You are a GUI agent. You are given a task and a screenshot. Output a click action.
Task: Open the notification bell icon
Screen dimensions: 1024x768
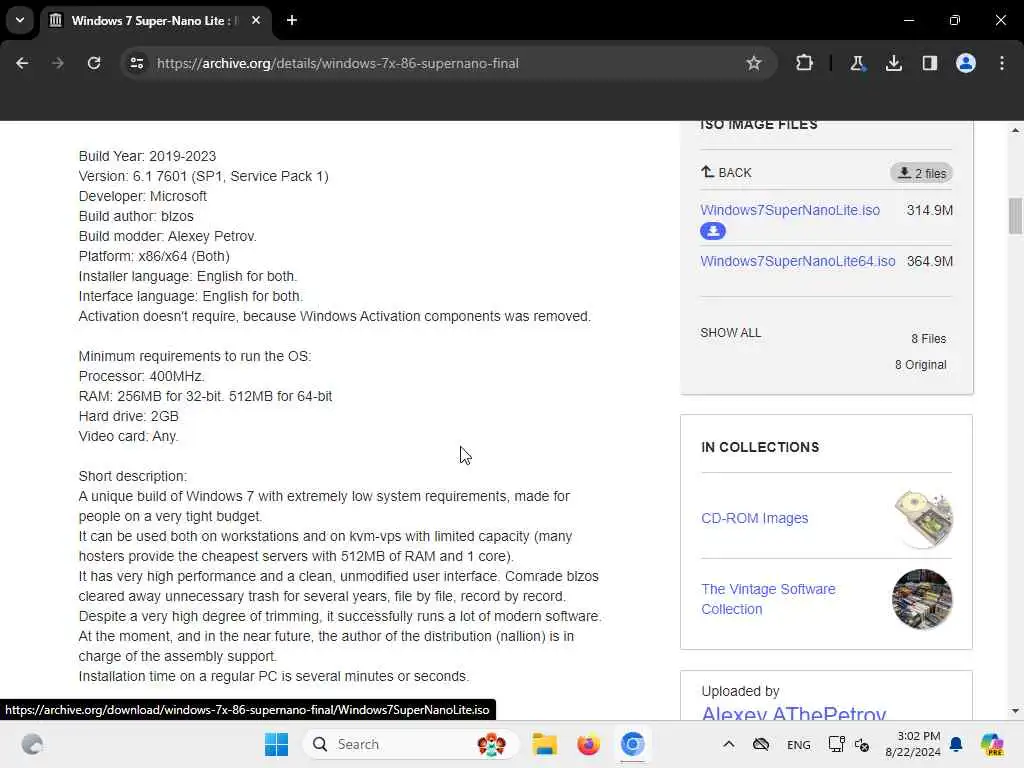coord(956,744)
